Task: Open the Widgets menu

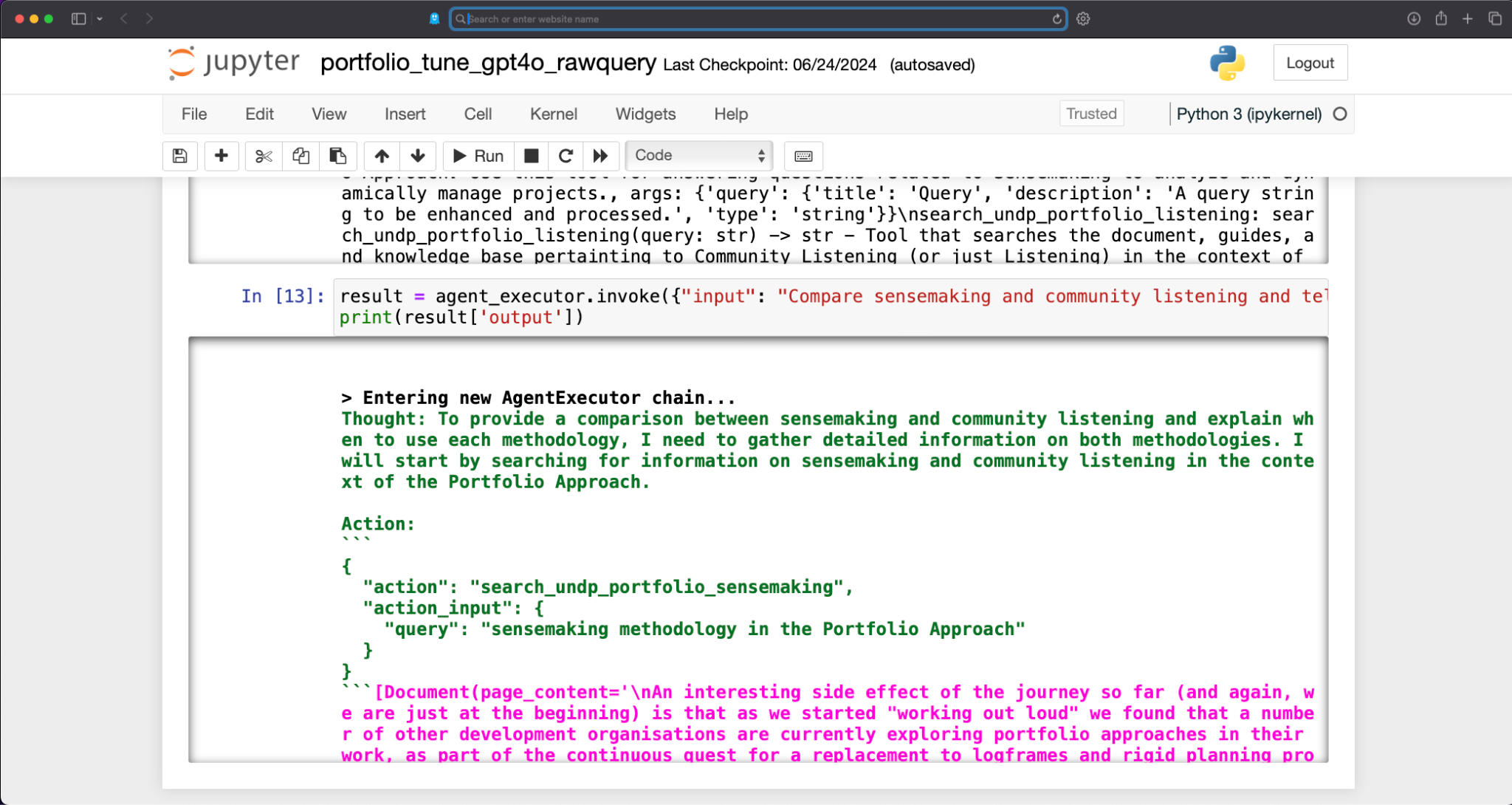Action: click(645, 114)
